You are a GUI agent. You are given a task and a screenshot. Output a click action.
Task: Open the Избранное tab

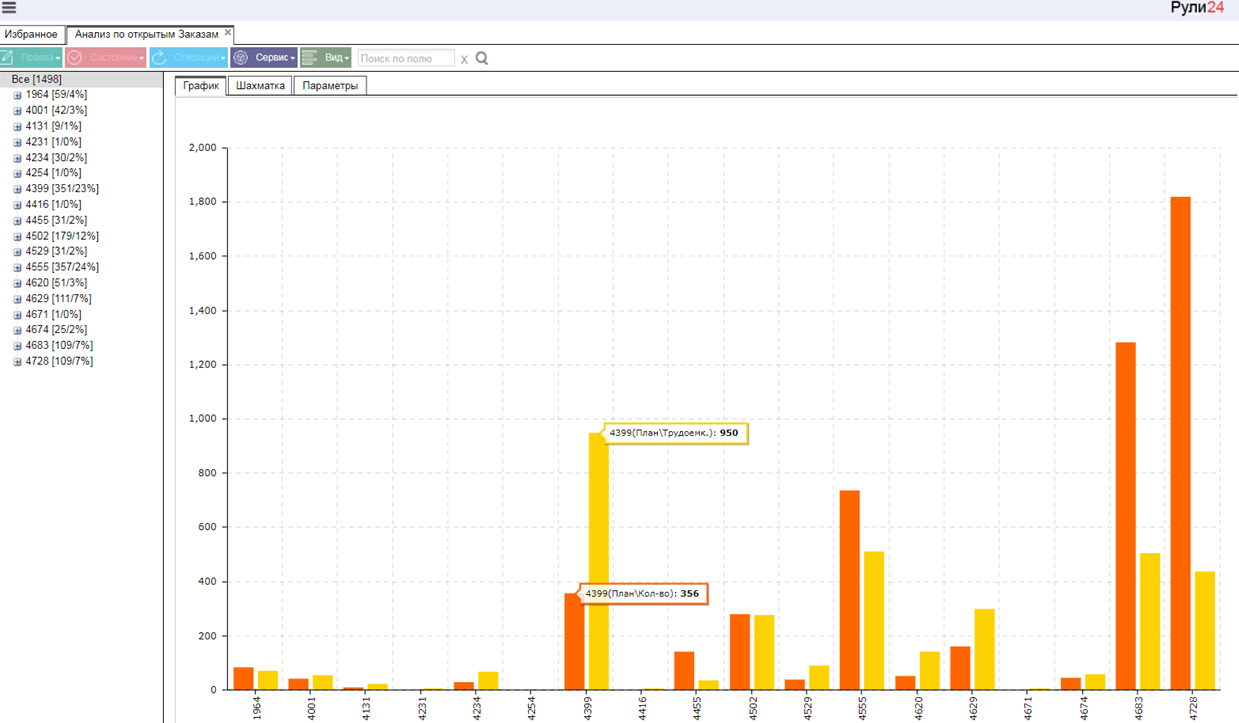pos(31,34)
